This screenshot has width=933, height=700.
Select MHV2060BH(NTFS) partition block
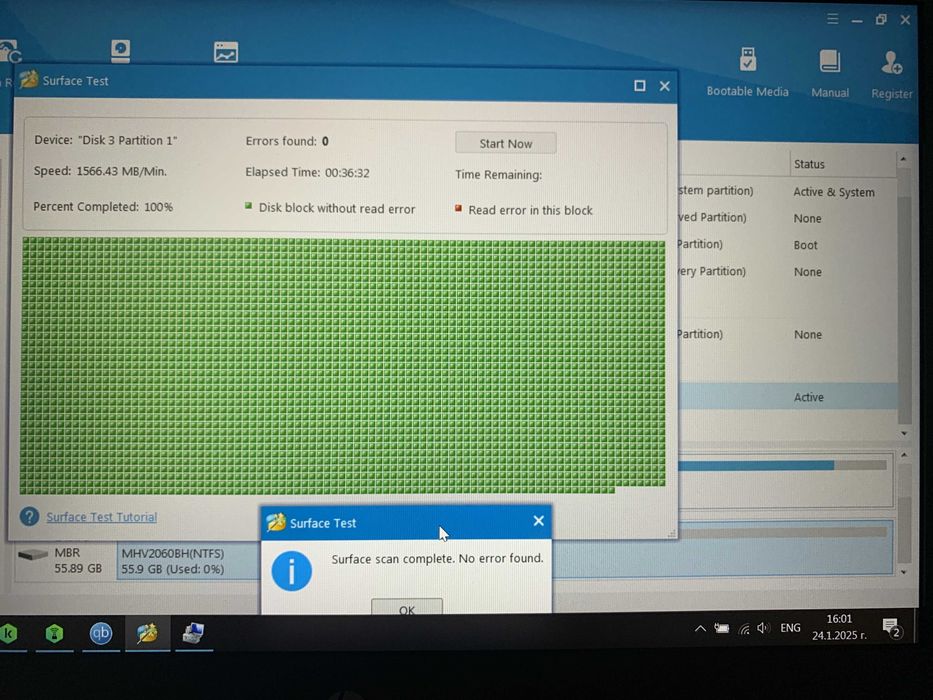click(x=189, y=561)
